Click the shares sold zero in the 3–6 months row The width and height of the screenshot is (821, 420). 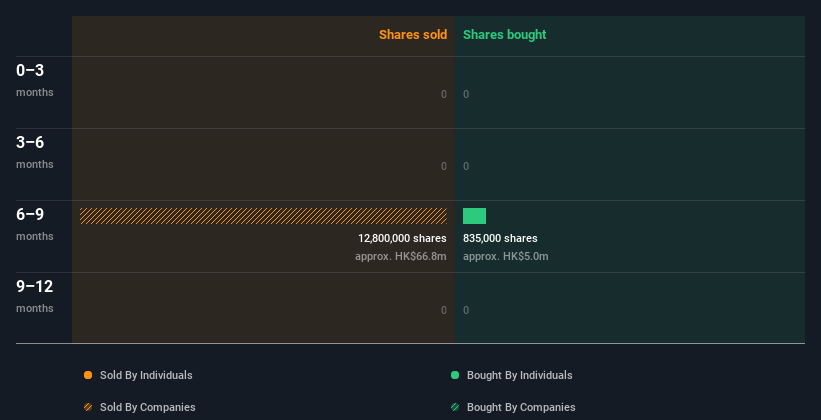coord(443,166)
